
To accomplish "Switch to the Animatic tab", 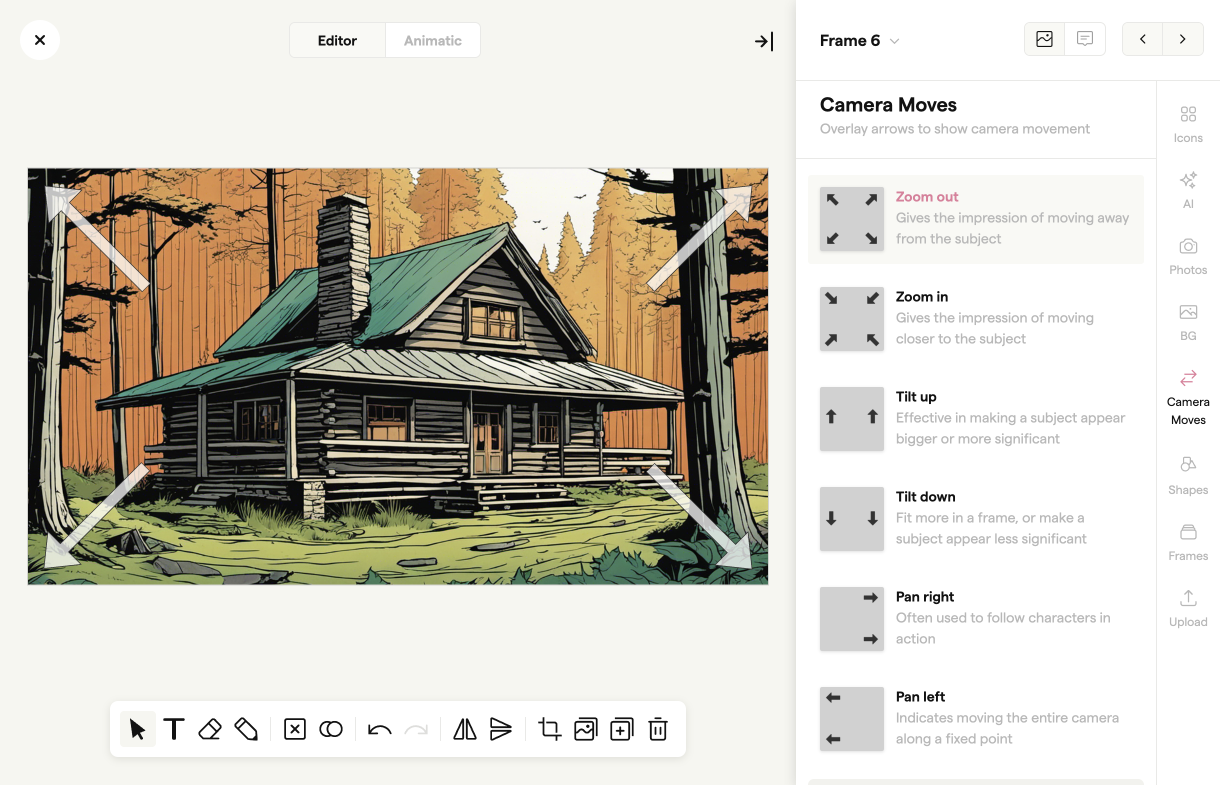I will (432, 41).
